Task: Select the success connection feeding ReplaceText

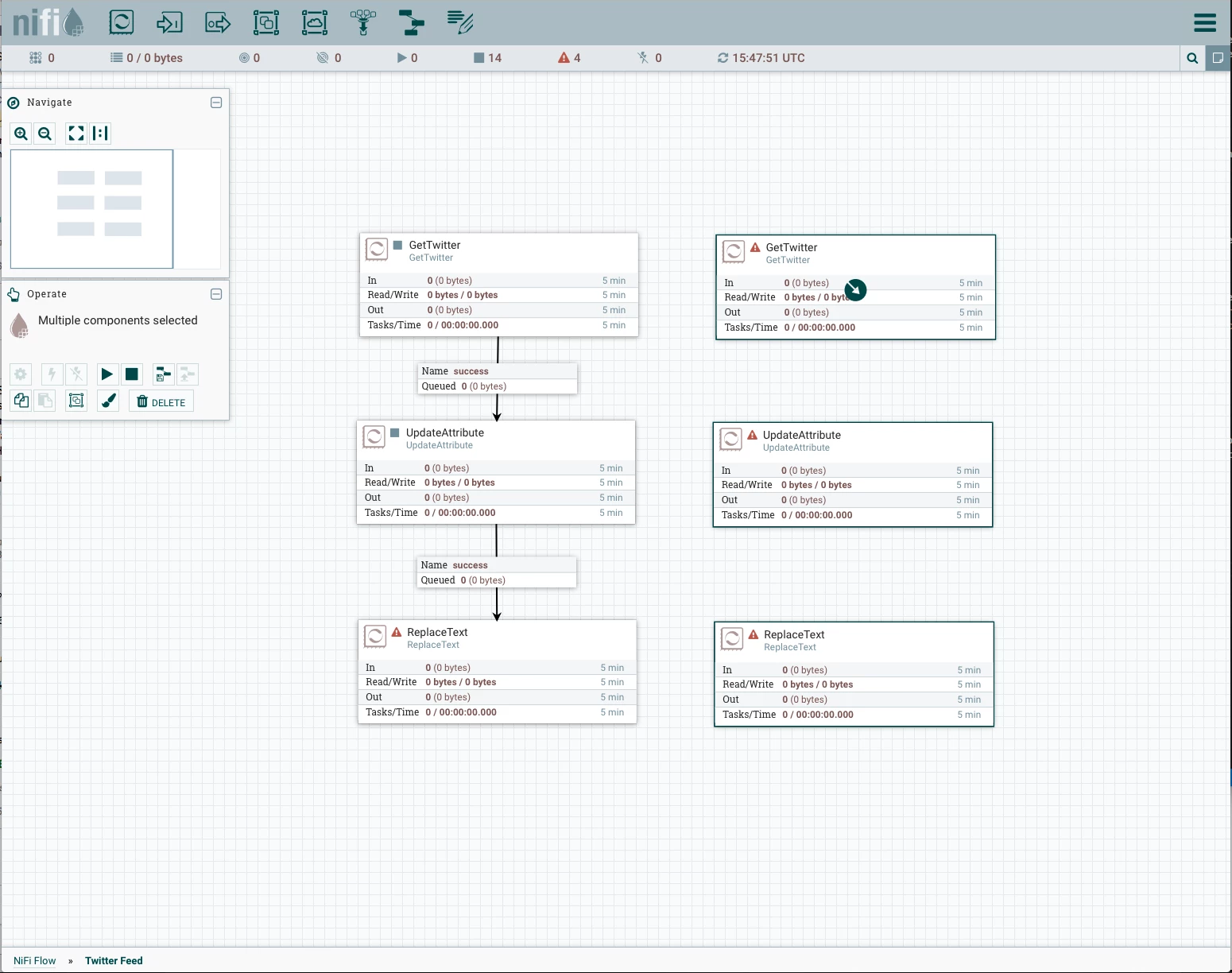Action: (x=497, y=572)
